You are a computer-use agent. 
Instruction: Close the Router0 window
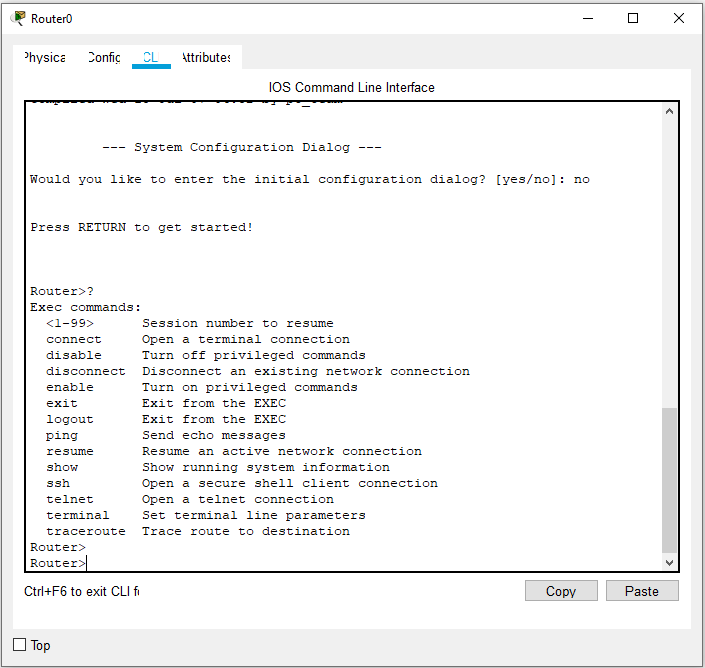pos(679,18)
